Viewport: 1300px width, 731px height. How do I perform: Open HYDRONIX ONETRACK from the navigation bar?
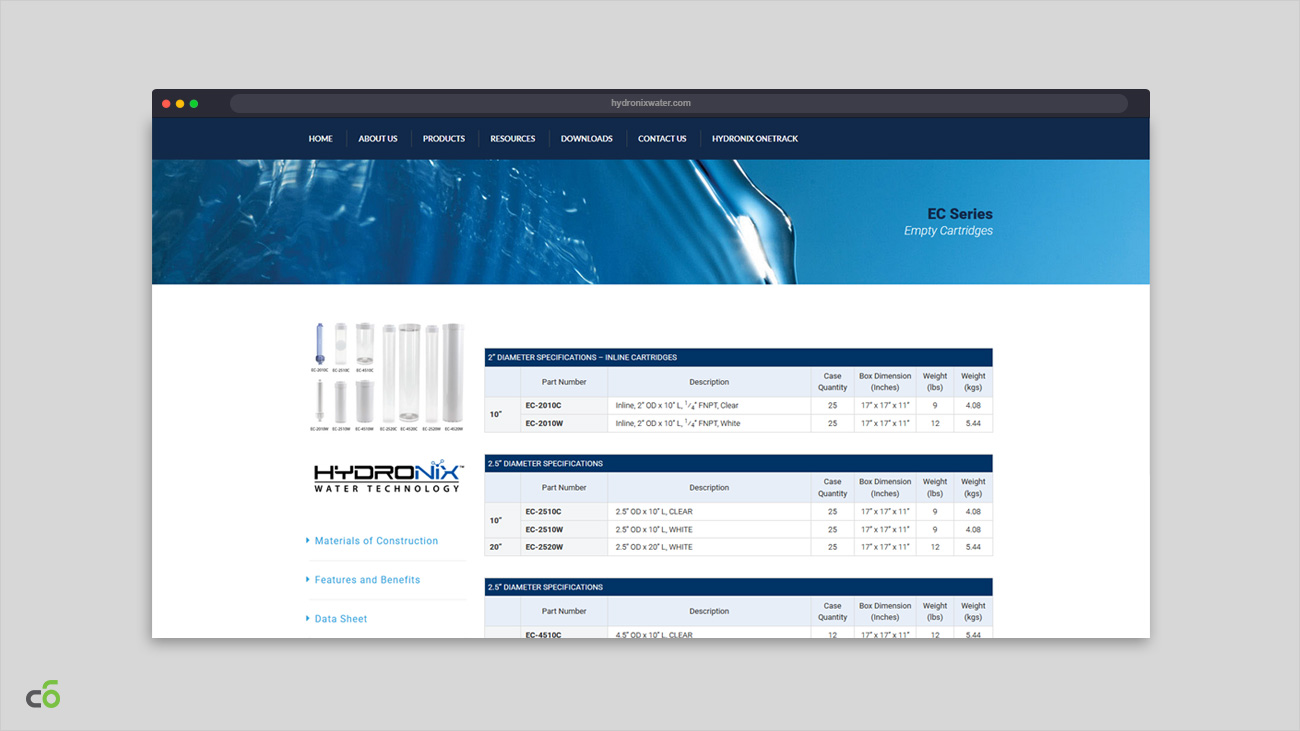coord(754,139)
